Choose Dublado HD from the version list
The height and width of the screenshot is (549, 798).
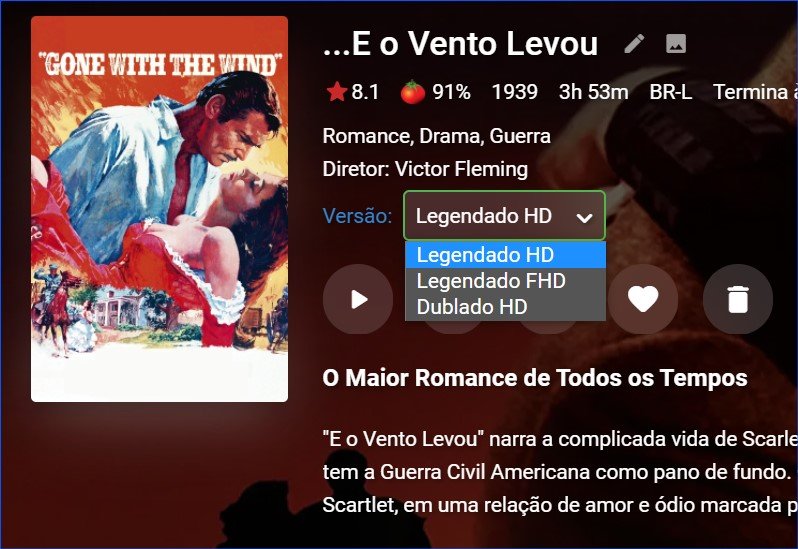(x=505, y=307)
